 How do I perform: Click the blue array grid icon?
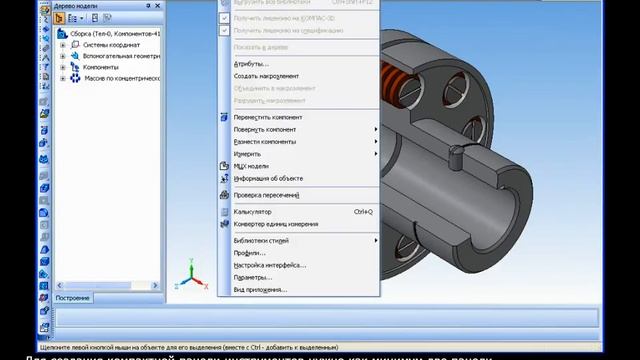44,286
